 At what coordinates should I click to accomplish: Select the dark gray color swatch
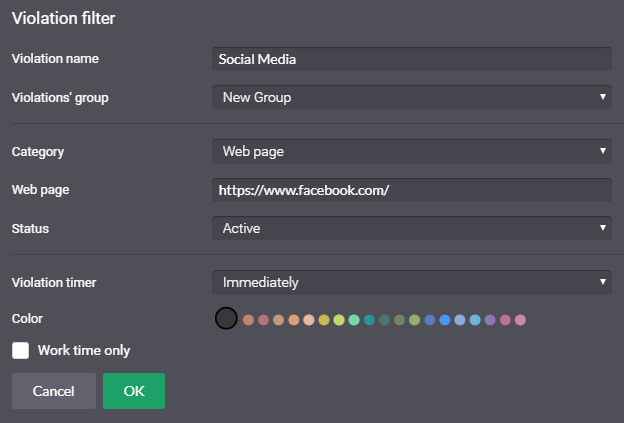tap(226, 318)
